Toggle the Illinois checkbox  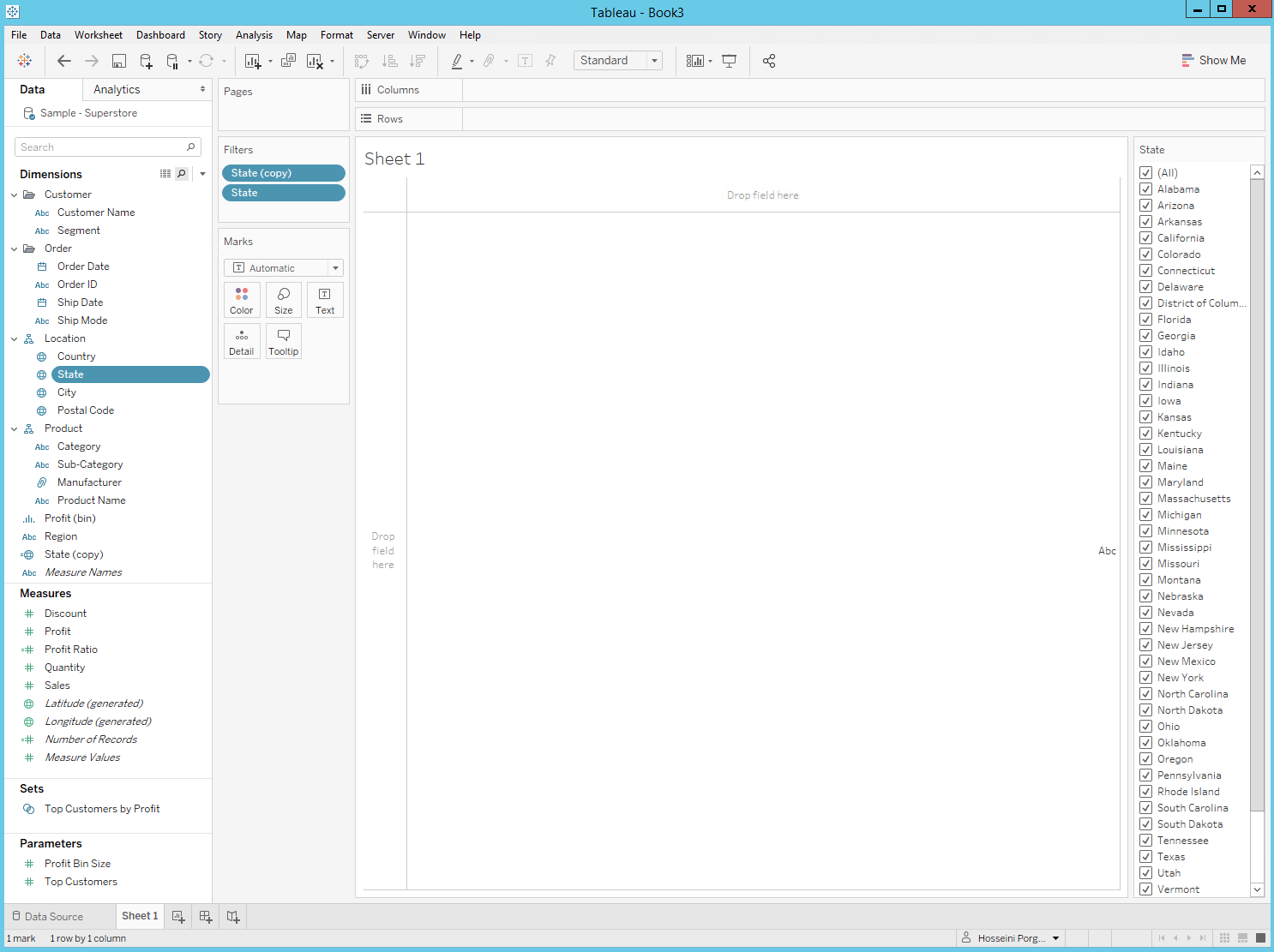[x=1145, y=368]
